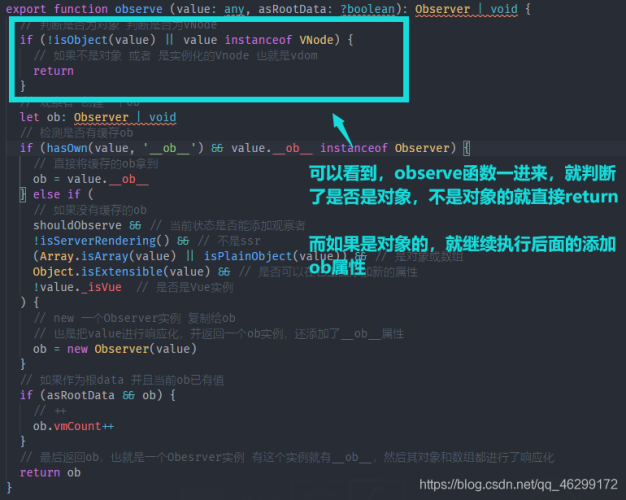
Task: Click the line 'ob = value.__ob__'
Action: (91, 179)
